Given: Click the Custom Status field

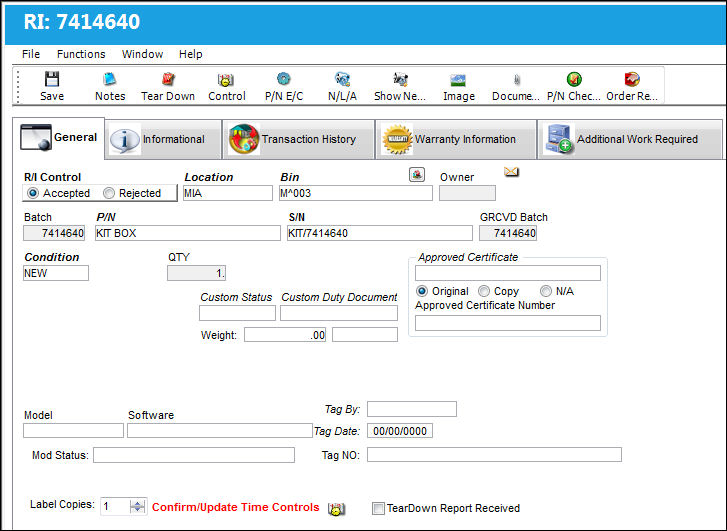Looking at the screenshot, I should point(237,313).
